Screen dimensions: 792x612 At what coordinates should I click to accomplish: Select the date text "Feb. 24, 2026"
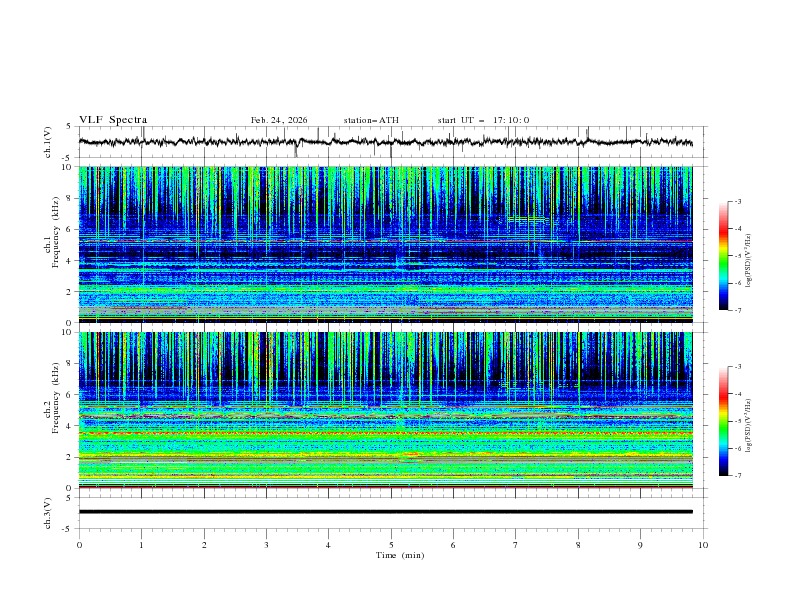279,120
